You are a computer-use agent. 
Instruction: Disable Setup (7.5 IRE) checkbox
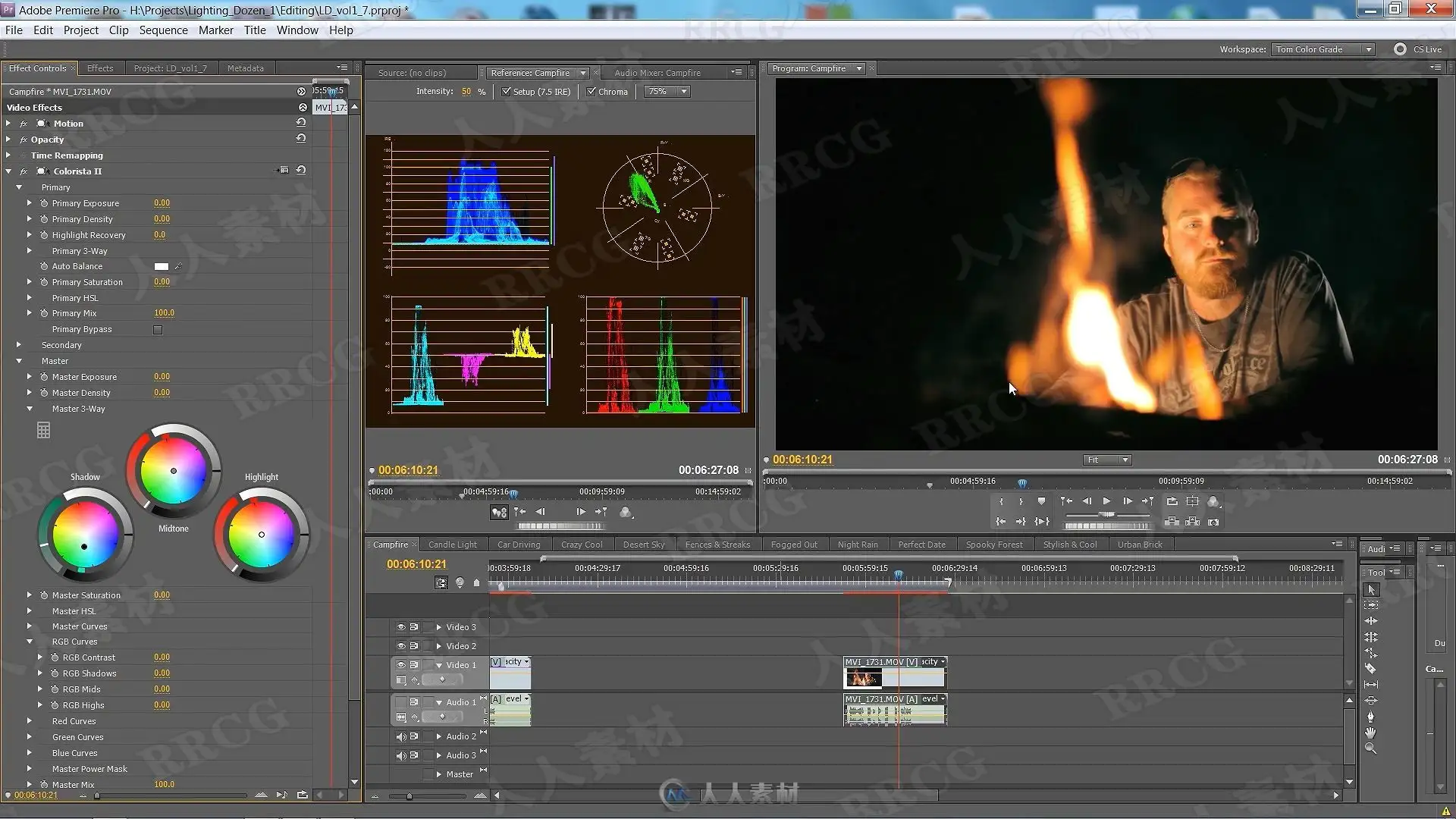(x=507, y=92)
